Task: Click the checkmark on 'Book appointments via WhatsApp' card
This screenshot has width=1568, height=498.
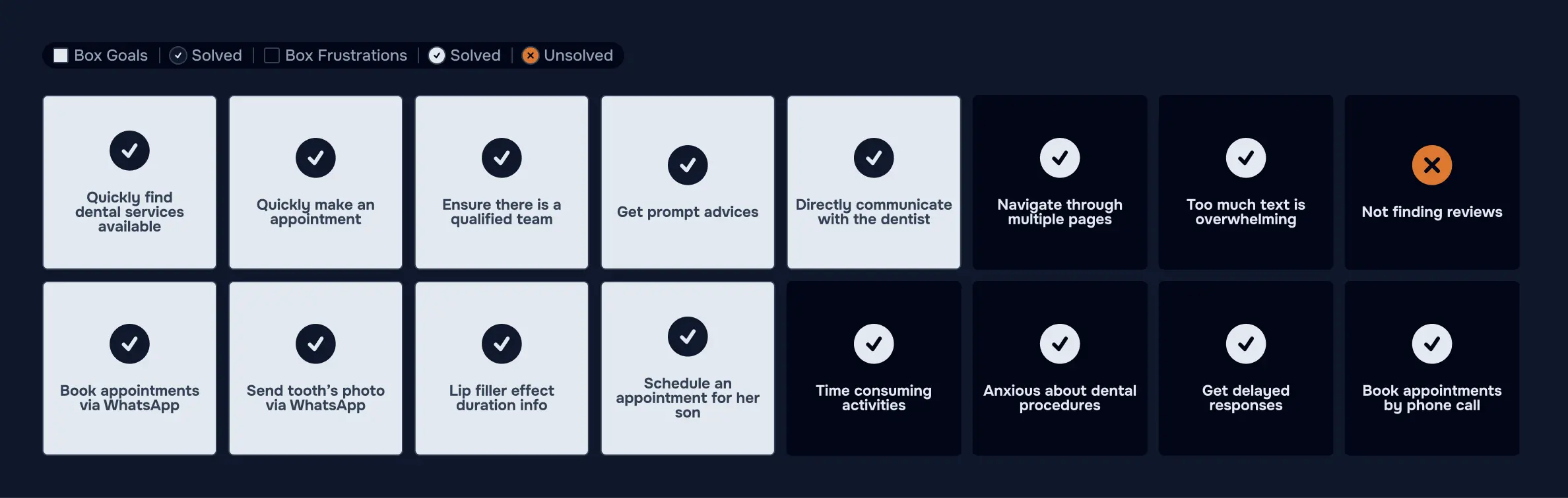Action: pyautogui.click(x=129, y=344)
